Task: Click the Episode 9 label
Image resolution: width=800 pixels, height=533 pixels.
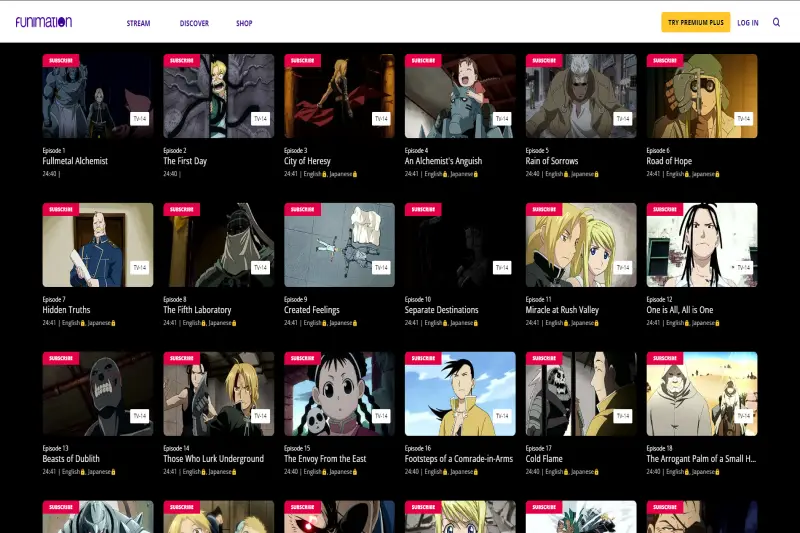Action: [x=296, y=299]
